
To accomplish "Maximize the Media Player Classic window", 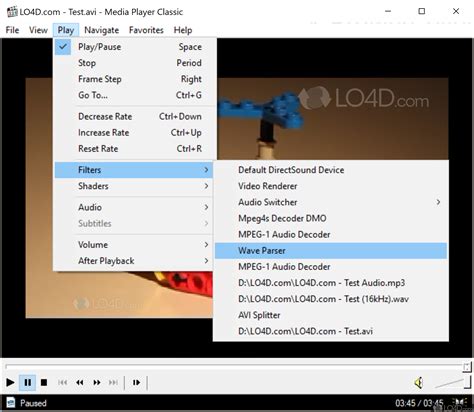I will coord(422,11).
